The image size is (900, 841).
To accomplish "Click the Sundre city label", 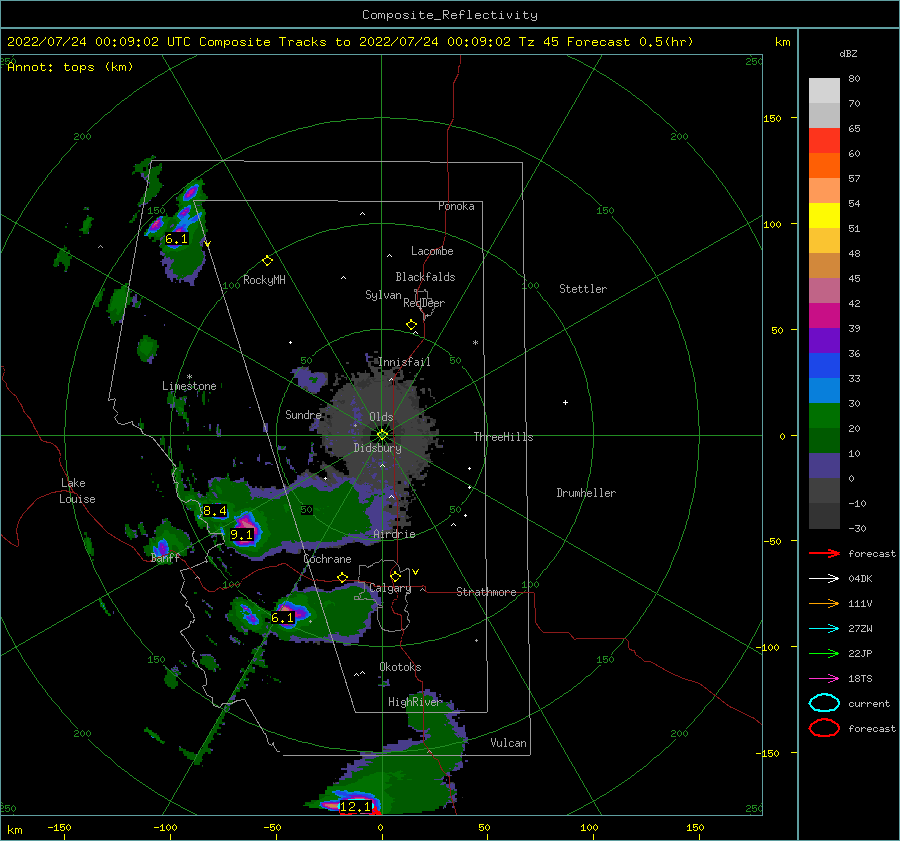I will (303, 414).
